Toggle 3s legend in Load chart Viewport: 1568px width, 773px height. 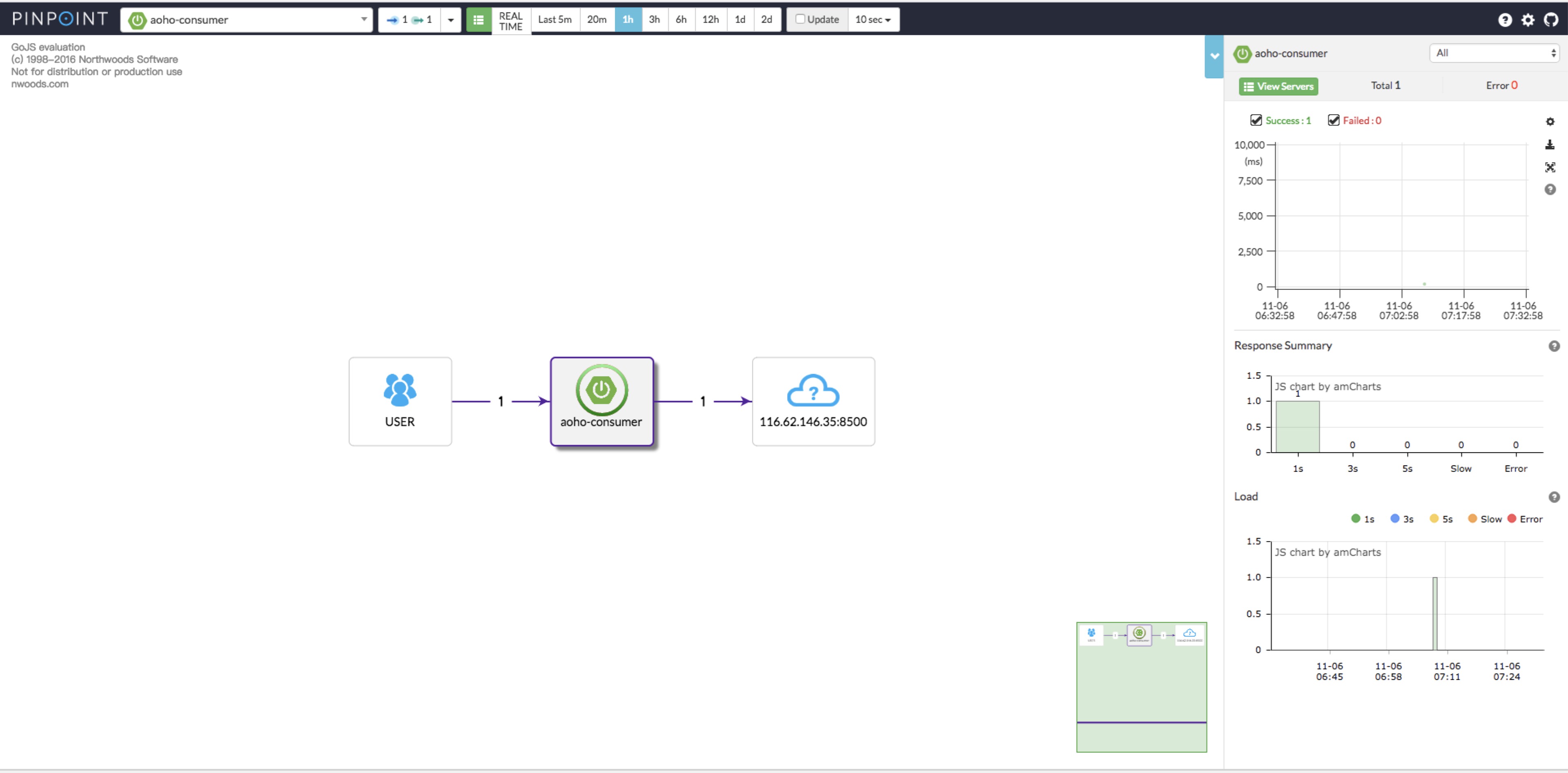coord(1402,519)
